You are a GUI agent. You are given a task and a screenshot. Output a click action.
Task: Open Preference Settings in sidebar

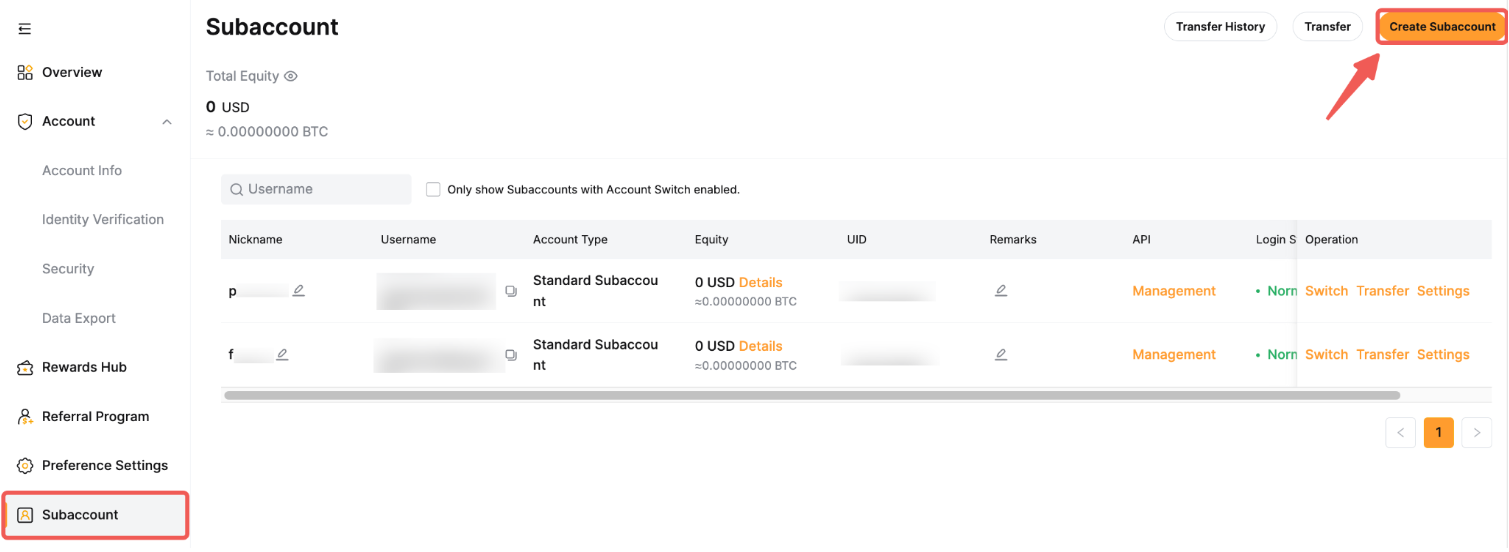[x=104, y=465]
